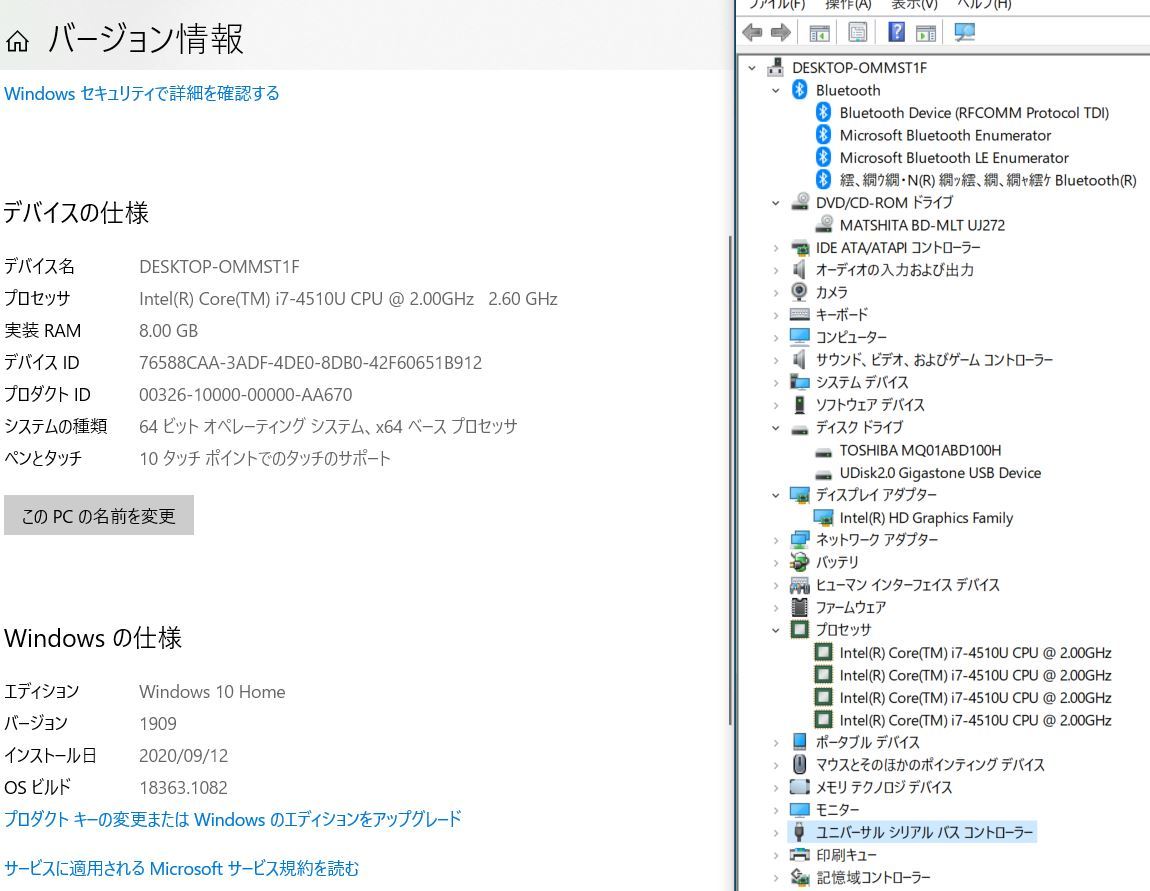Screen dimensions: 1150x891
Task: Select Bluetooth Device (RFCOMM Protocol TDI)
Action: click(974, 113)
